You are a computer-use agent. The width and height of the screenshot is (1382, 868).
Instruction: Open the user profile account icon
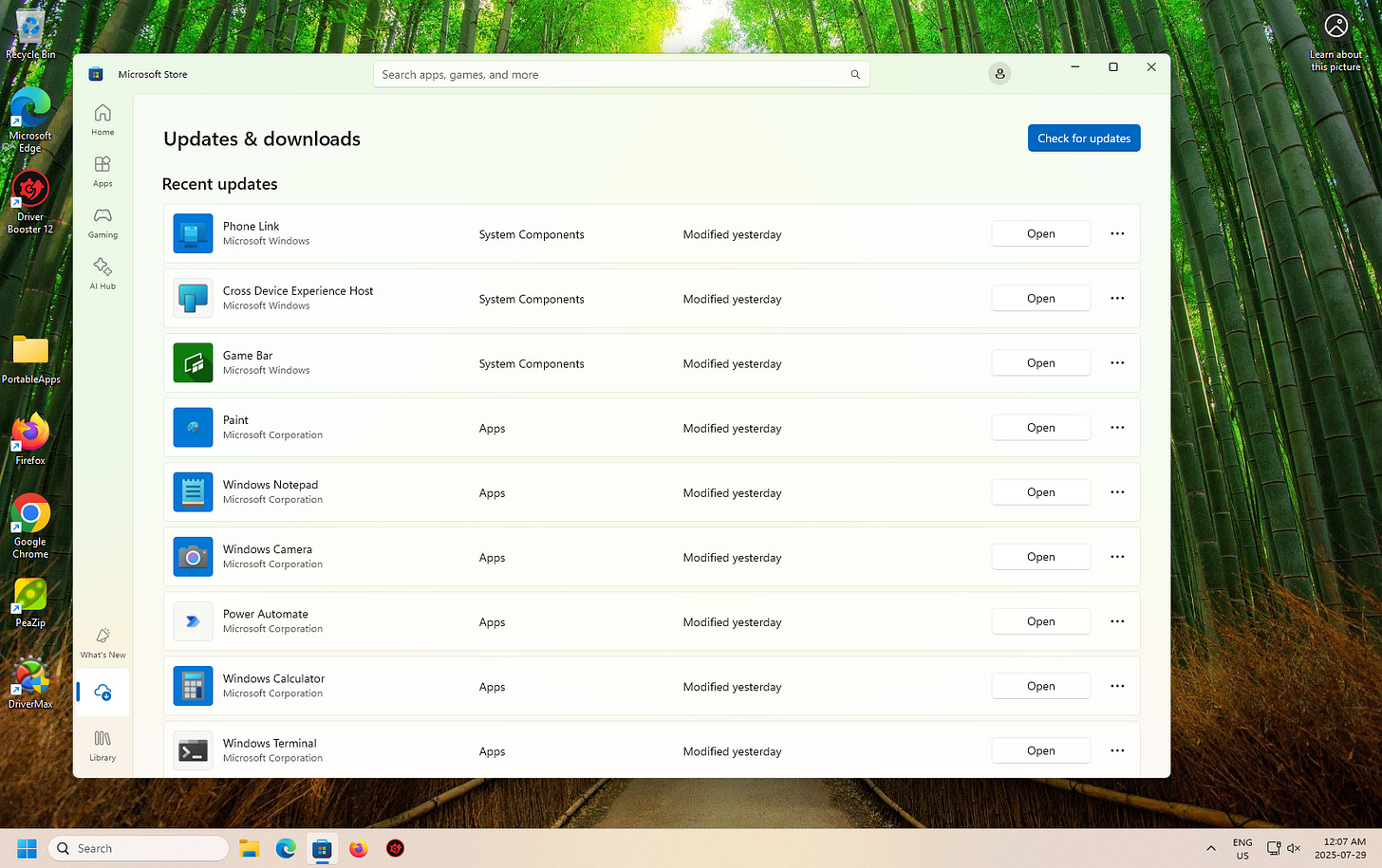point(999,74)
